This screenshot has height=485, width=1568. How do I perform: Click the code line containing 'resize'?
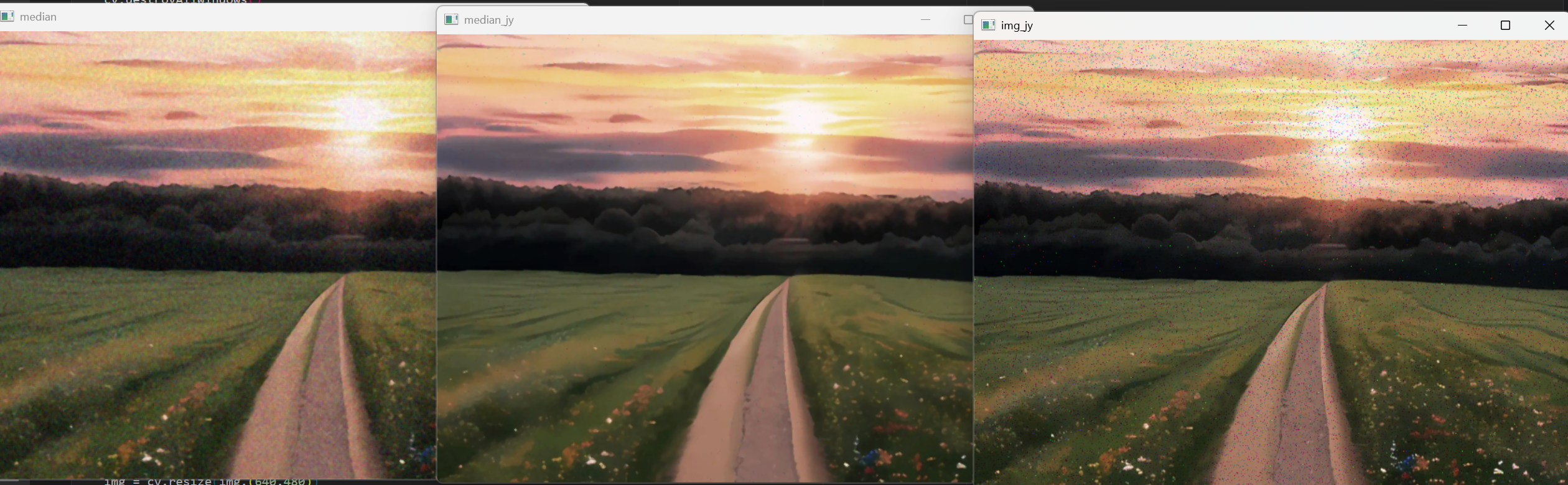(x=211, y=481)
